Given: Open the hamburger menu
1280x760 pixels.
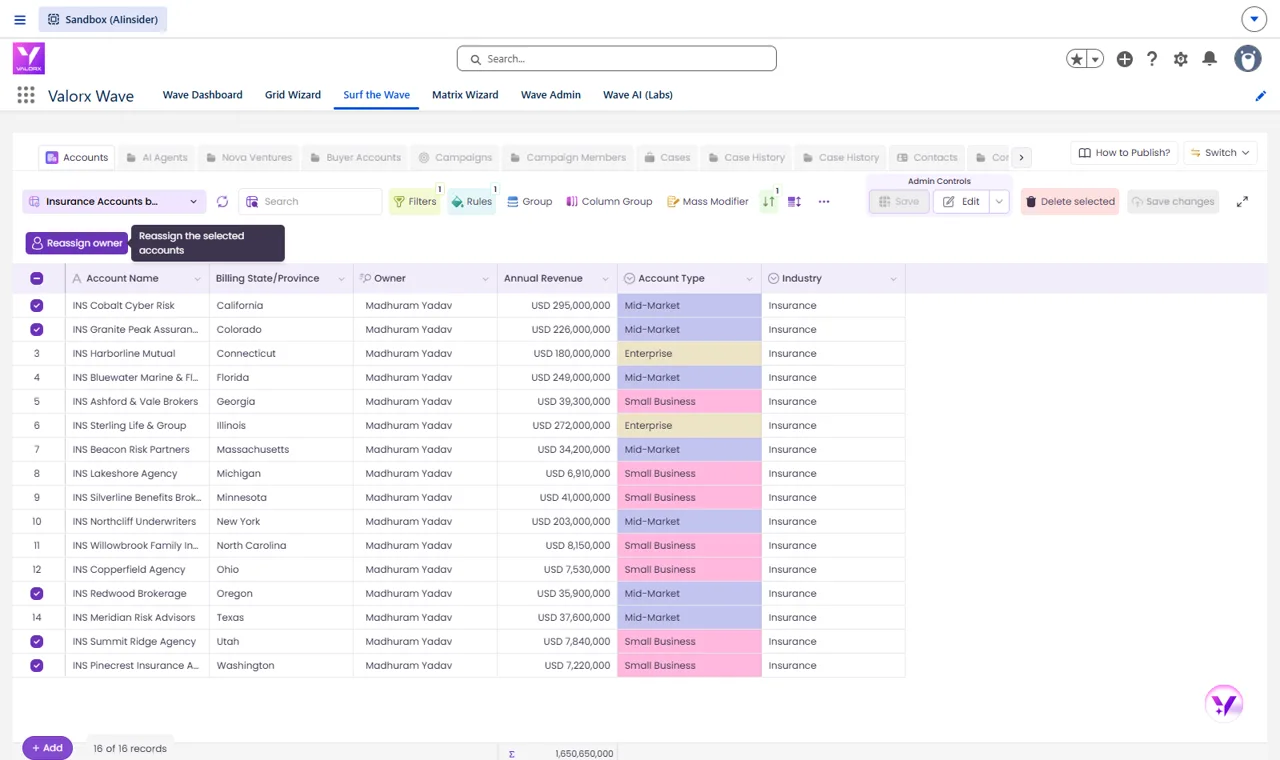Looking at the screenshot, I should (x=20, y=19).
